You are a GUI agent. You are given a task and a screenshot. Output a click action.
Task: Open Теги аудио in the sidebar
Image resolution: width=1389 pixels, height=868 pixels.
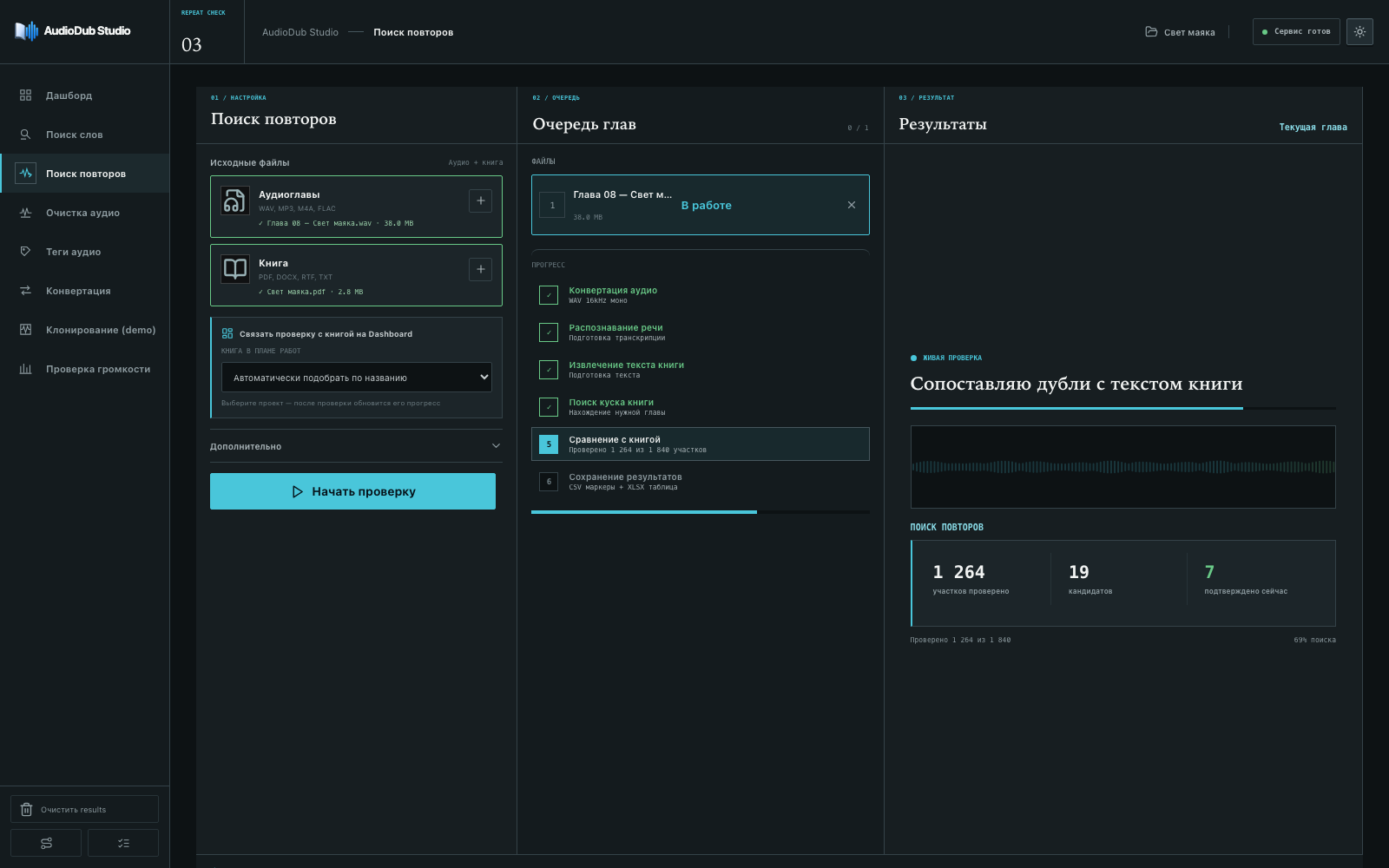pyautogui.click(x=84, y=252)
